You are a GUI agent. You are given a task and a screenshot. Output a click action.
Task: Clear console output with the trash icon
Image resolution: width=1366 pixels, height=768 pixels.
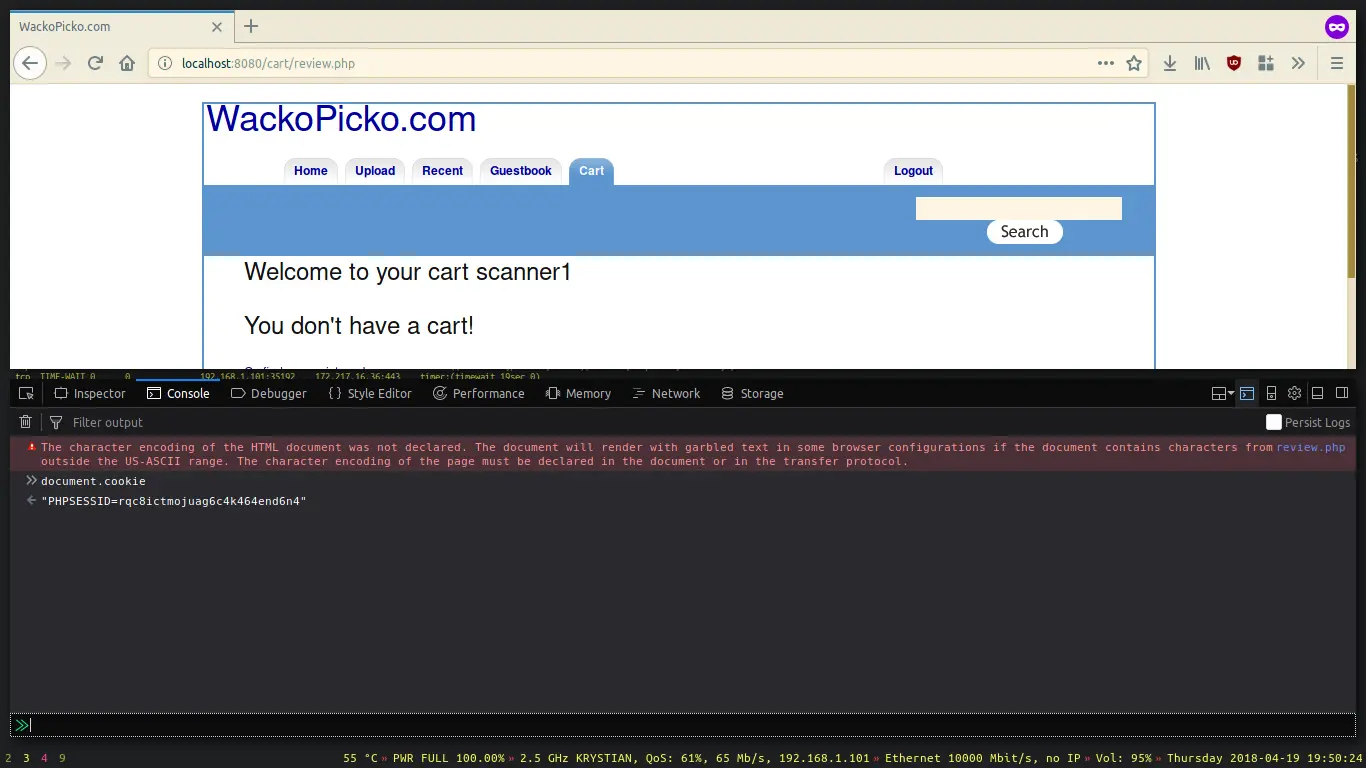click(25, 422)
